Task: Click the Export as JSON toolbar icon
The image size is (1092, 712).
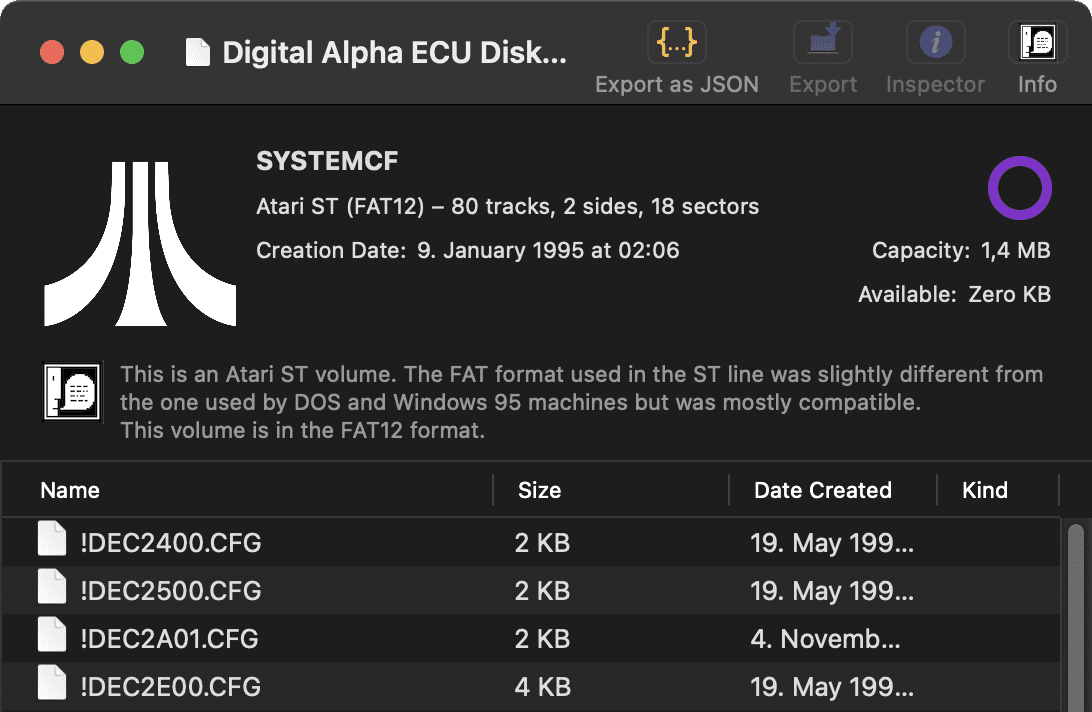Action: click(677, 43)
